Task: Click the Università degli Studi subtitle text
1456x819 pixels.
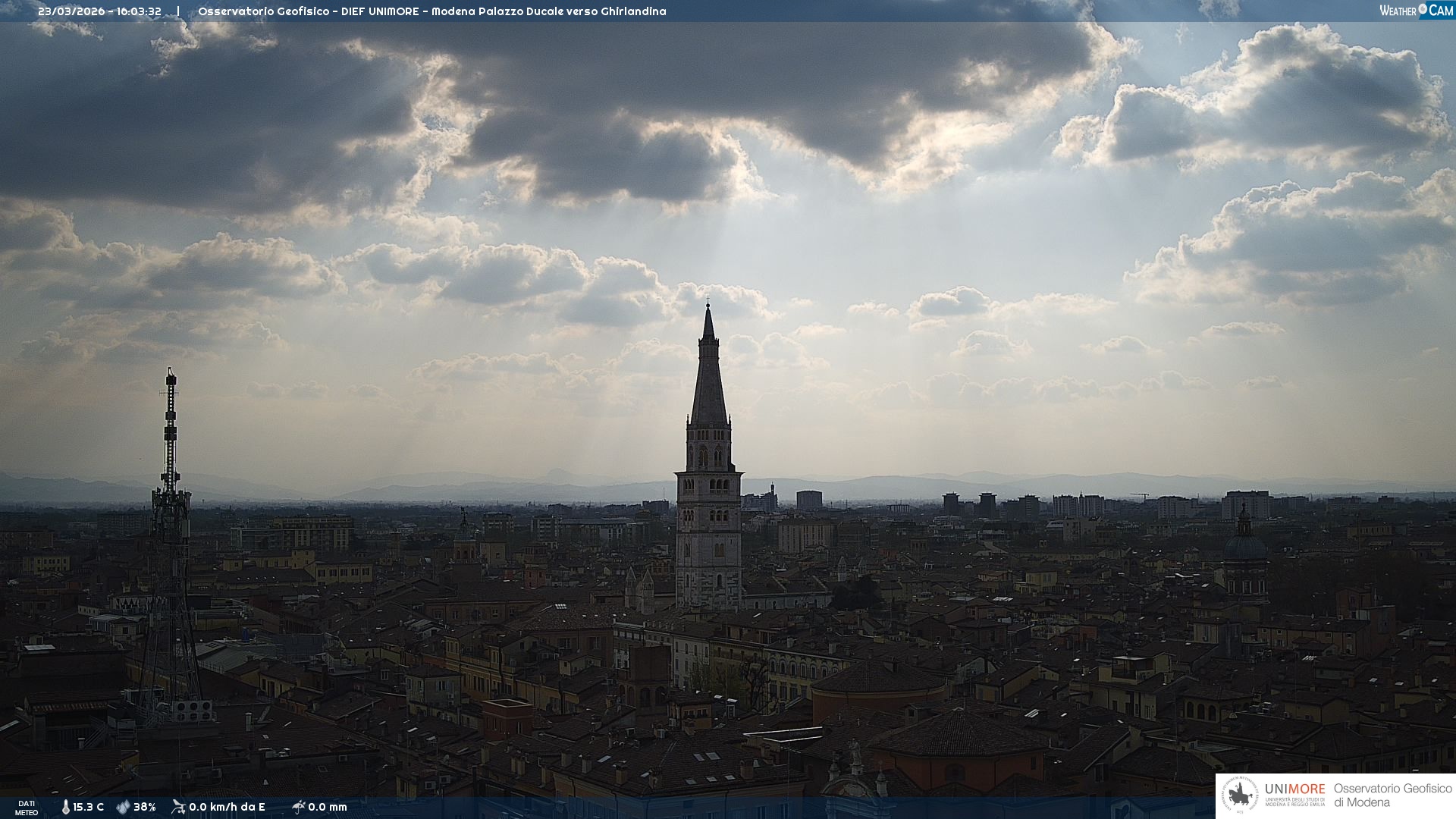Action: coord(1294,802)
